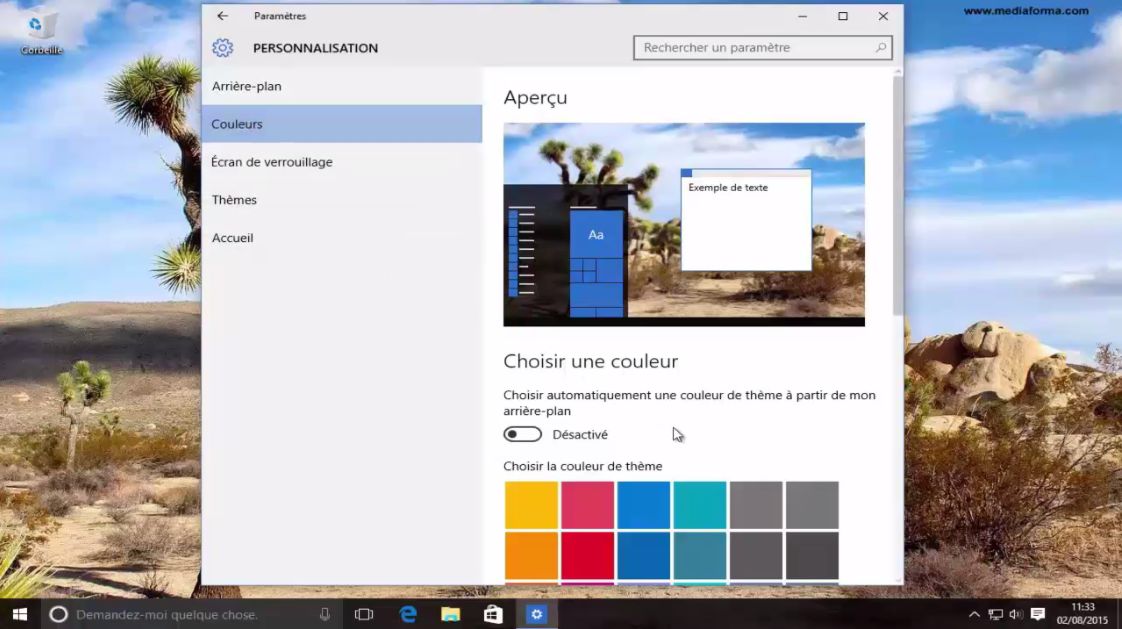1122x629 pixels.
Task: Click the search magnifier button
Action: click(879, 47)
